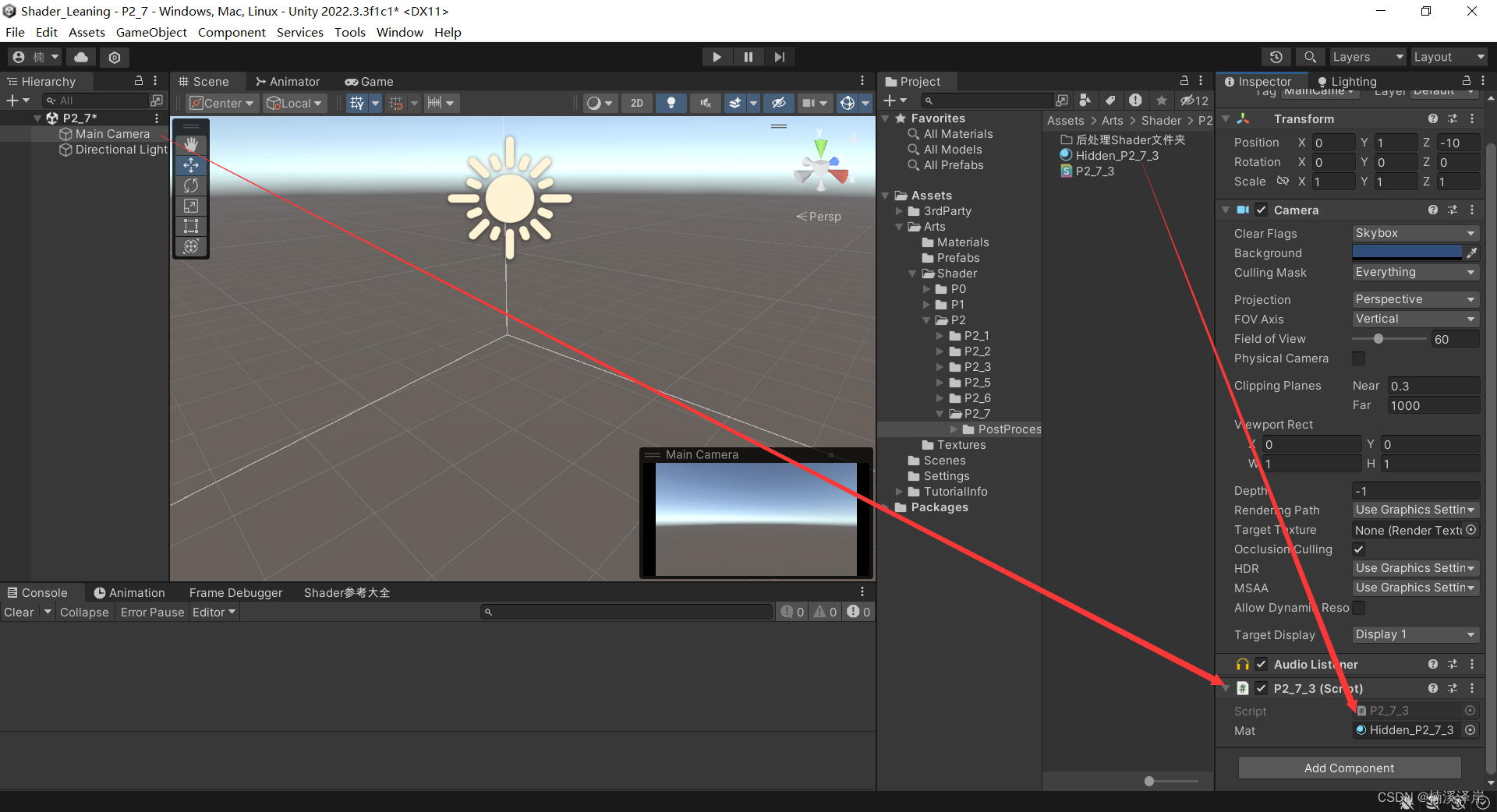Open the GameObject menu

click(x=151, y=32)
